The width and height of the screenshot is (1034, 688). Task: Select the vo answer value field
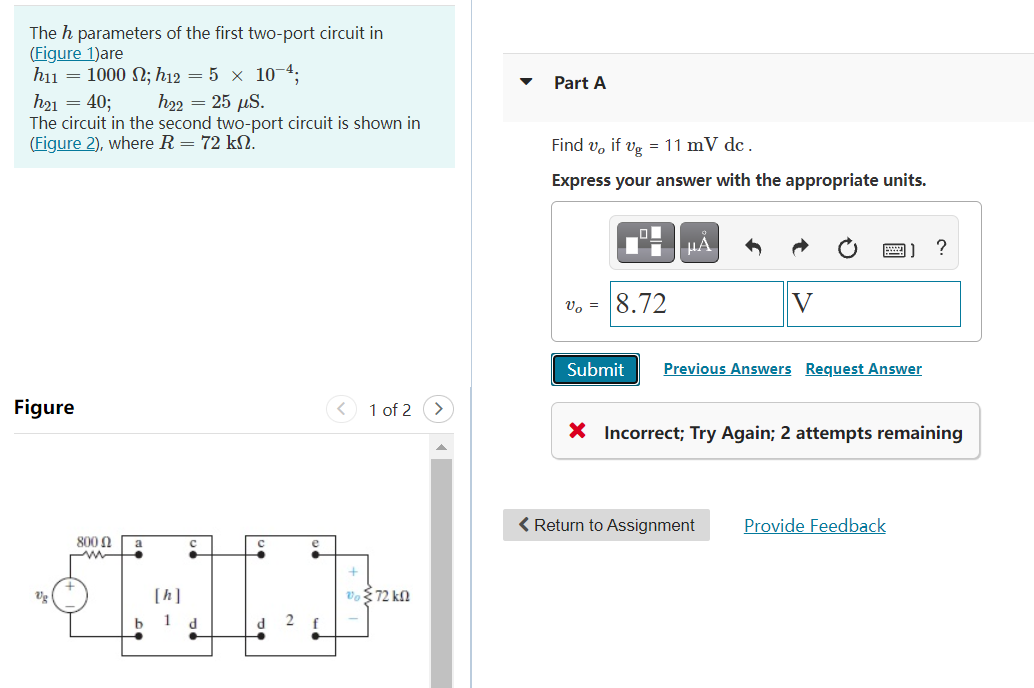click(696, 303)
